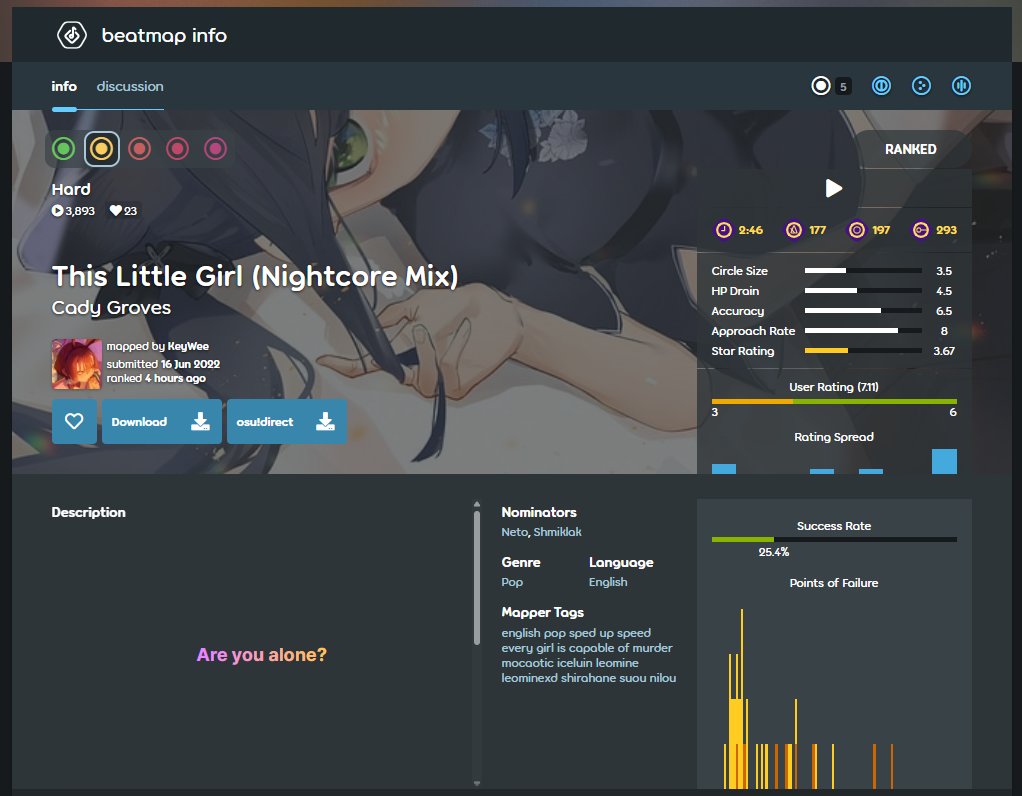Open nominator Neto's profile link
The width and height of the screenshot is (1022, 796).
tap(513, 532)
